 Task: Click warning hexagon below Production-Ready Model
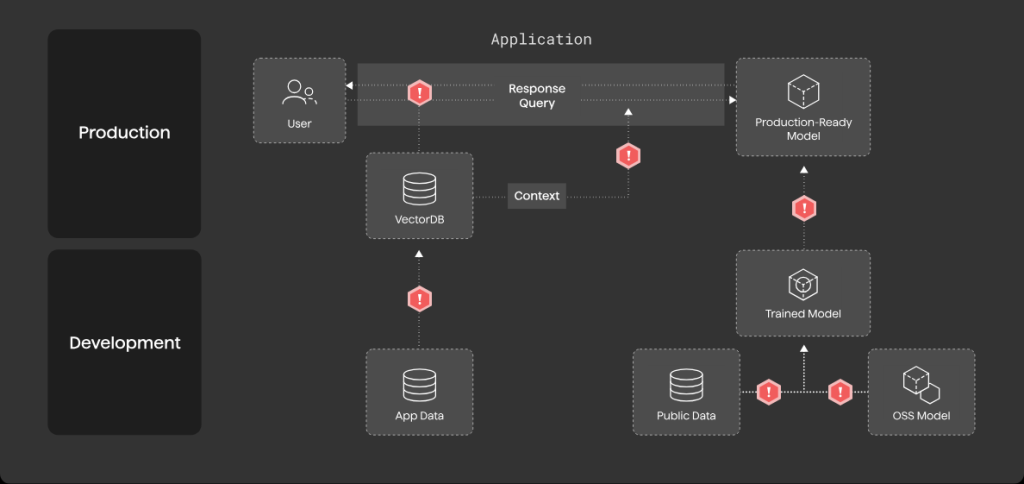coord(804,209)
